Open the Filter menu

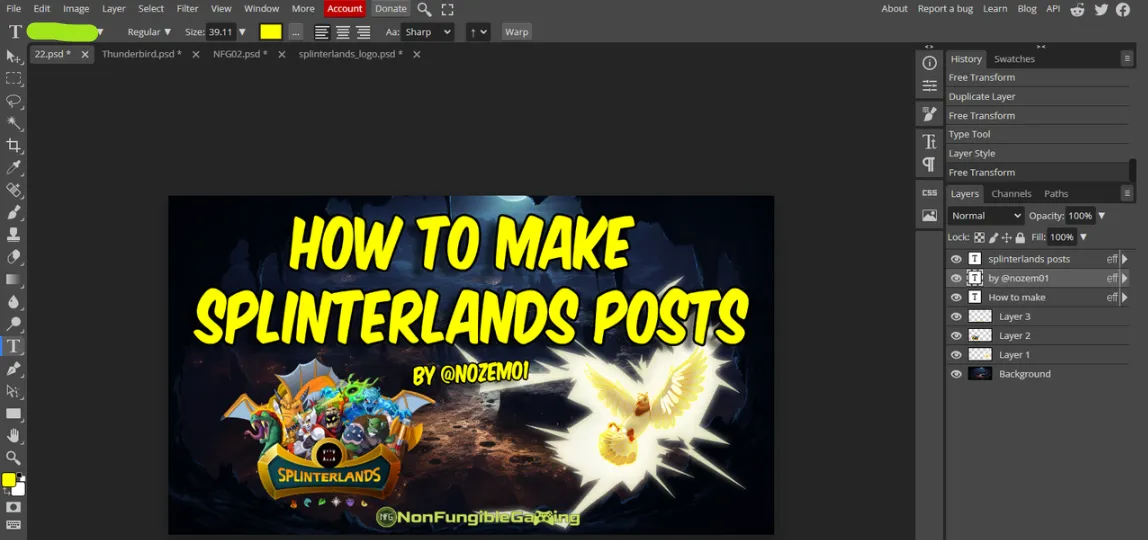(x=187, y=9)
